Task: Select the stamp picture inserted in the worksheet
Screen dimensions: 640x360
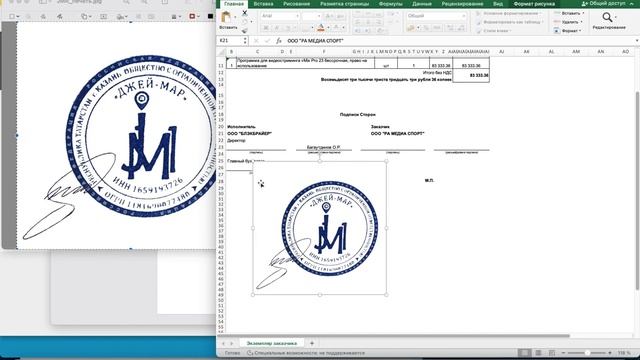Action: click(320, 228)
